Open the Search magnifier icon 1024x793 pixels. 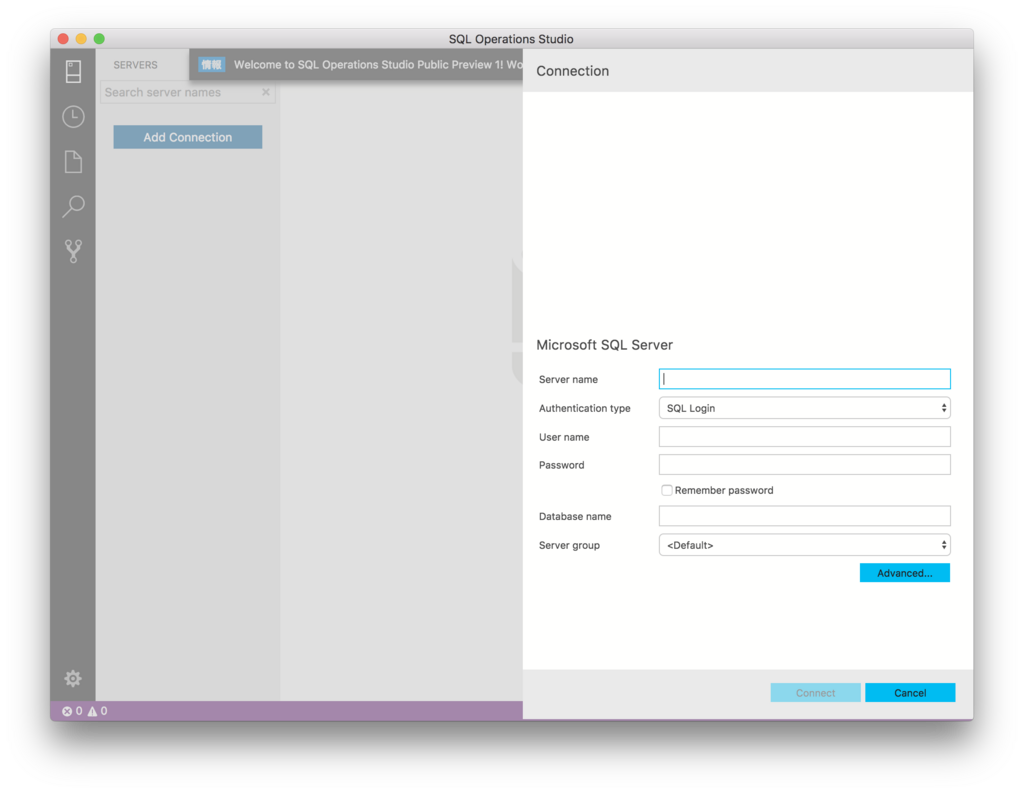[73, 206]
